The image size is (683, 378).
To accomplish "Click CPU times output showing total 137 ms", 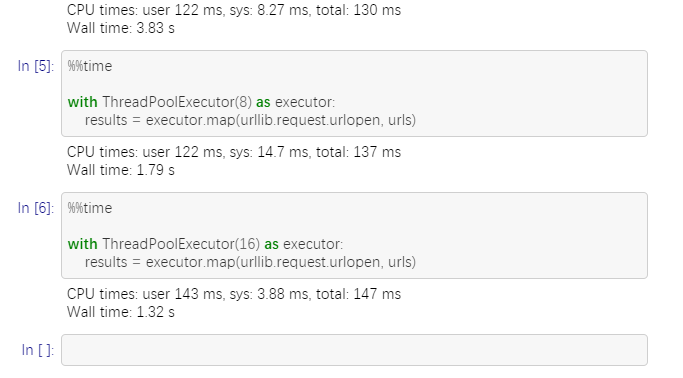I will click(234, 152).
